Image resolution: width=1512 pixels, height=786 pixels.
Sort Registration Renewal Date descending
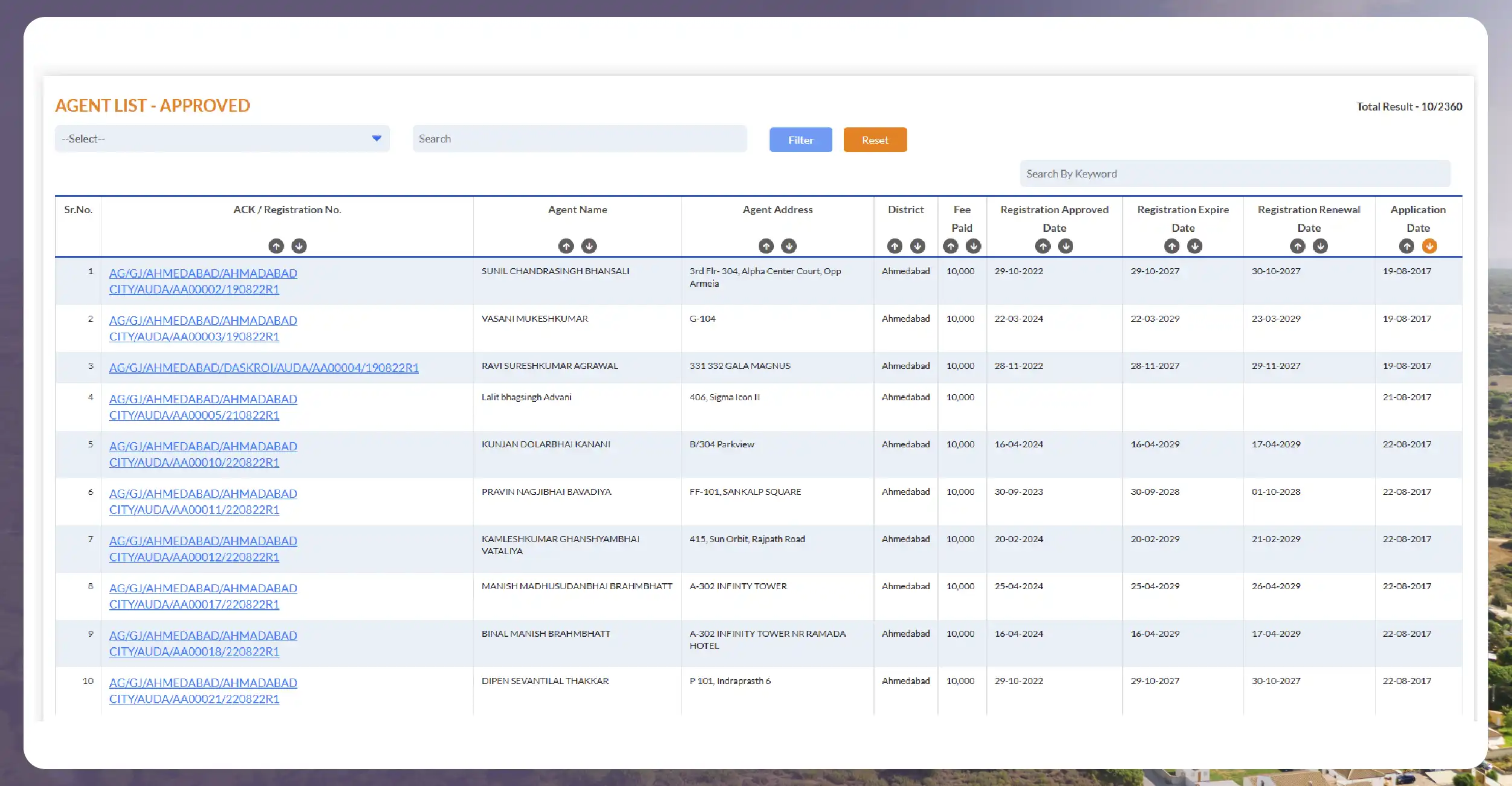tap(1320, 246)
